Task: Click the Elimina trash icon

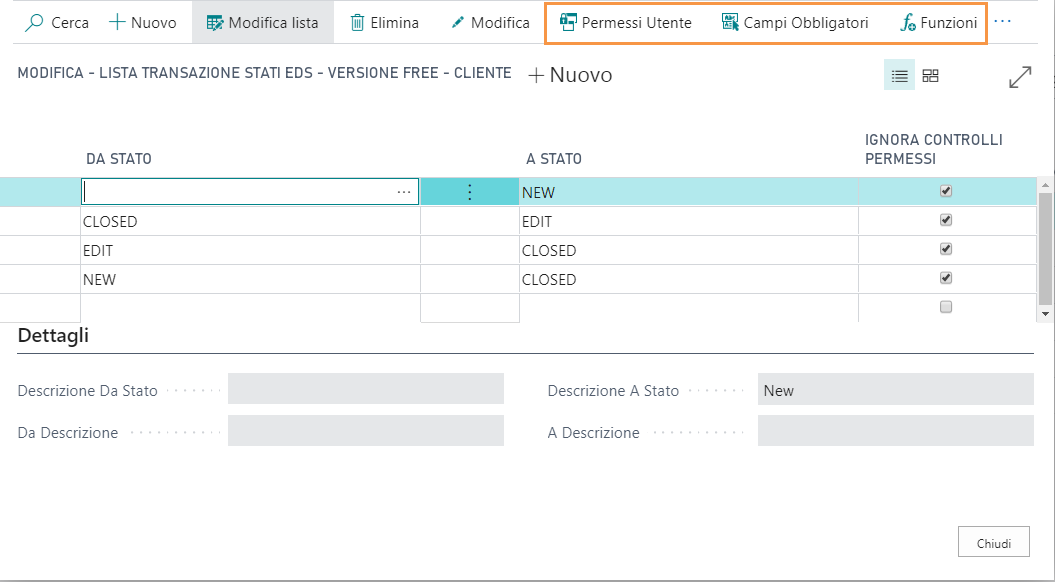Action: click(x=358, y=23)
